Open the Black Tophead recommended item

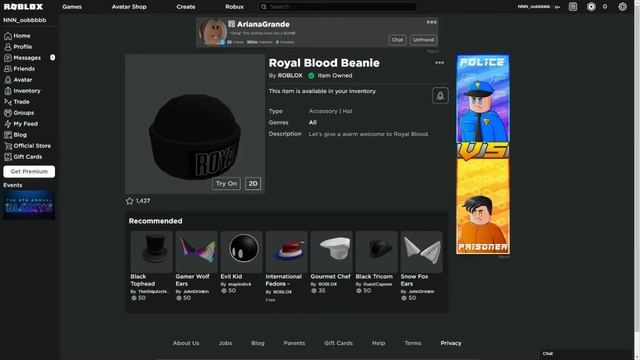pos(152,266)
